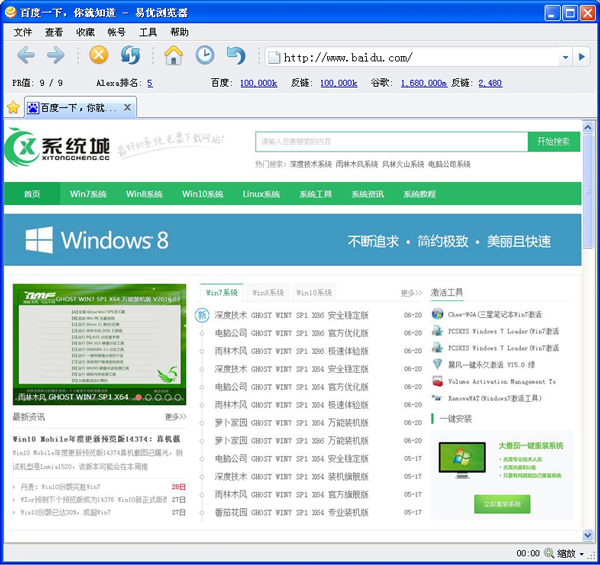Image resolution: width=600 pixels, height=565 pixels.
Task: Open the 工具 menu
Action: (x=148, y=32)
